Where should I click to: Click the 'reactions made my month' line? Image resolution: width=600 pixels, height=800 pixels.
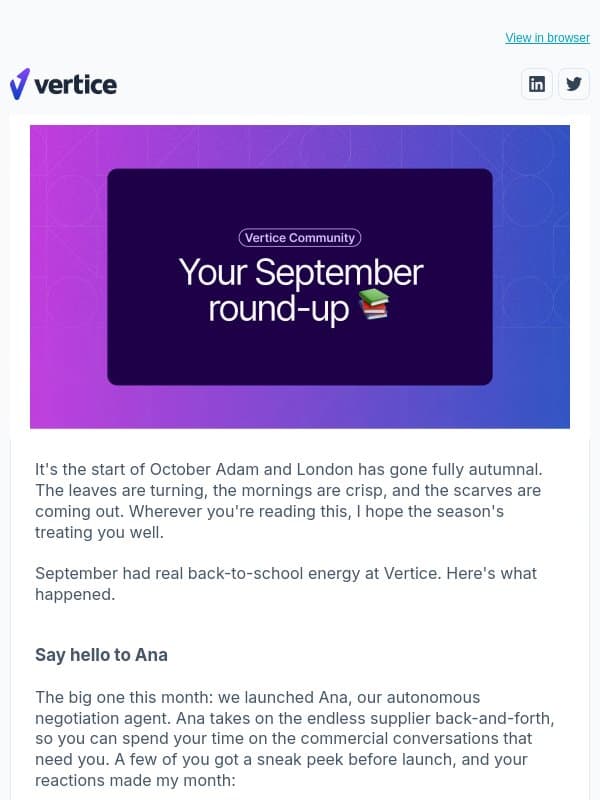[135, 781]
